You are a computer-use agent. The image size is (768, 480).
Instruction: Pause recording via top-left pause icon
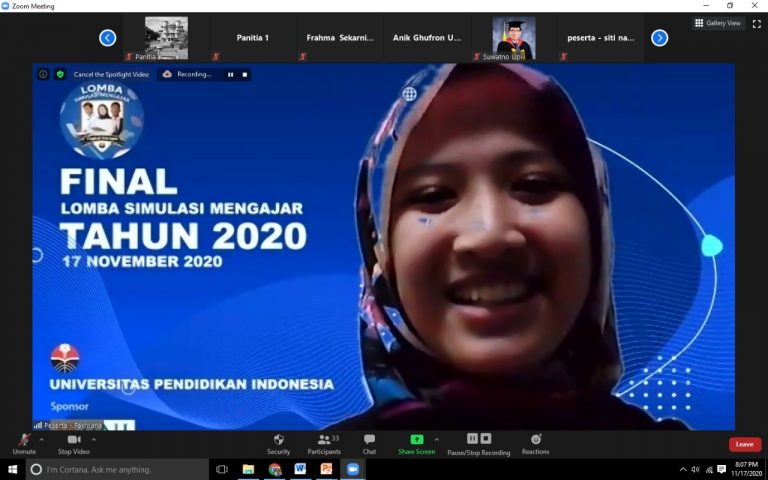point(230,74)
